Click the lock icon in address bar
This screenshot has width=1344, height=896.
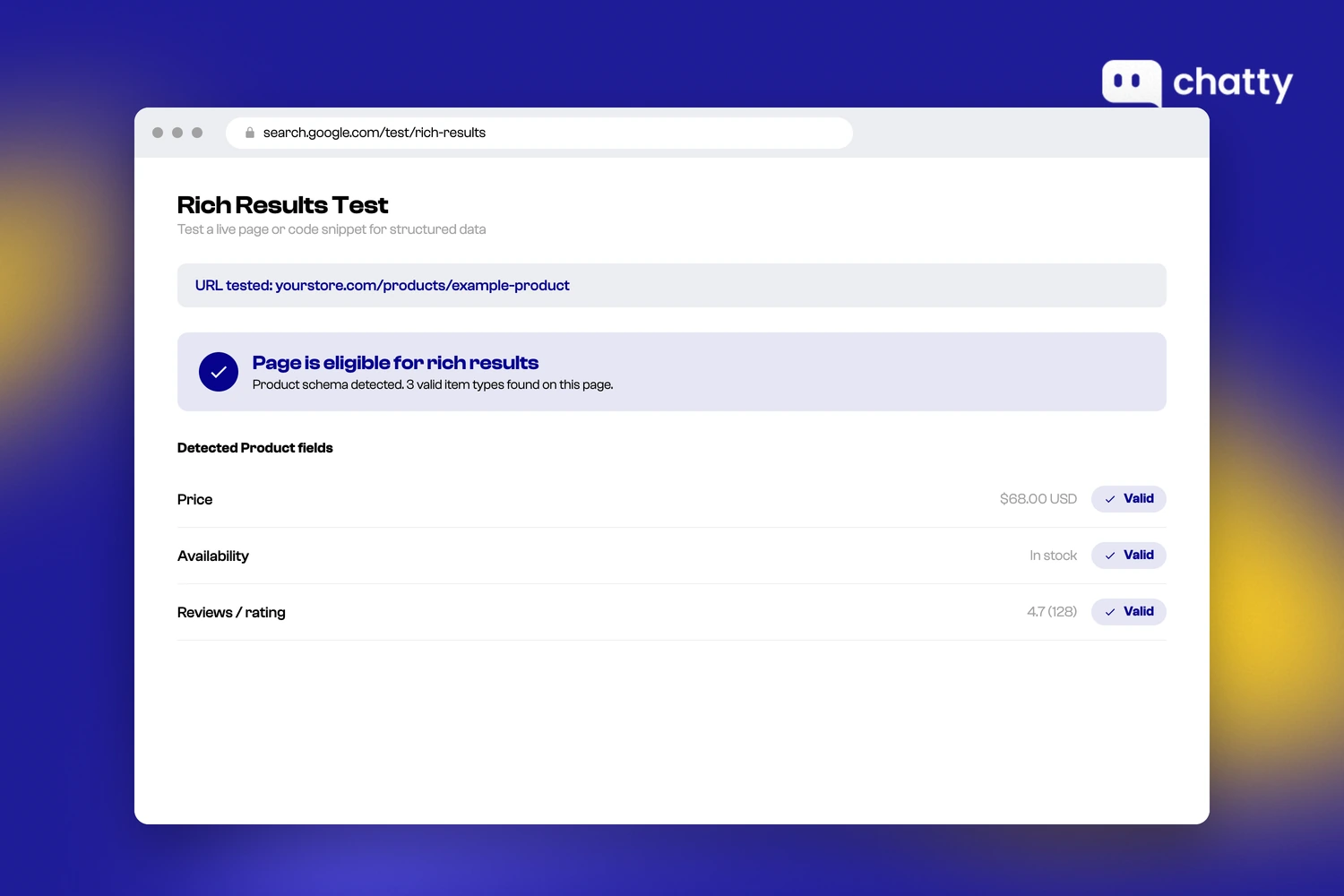250,133
